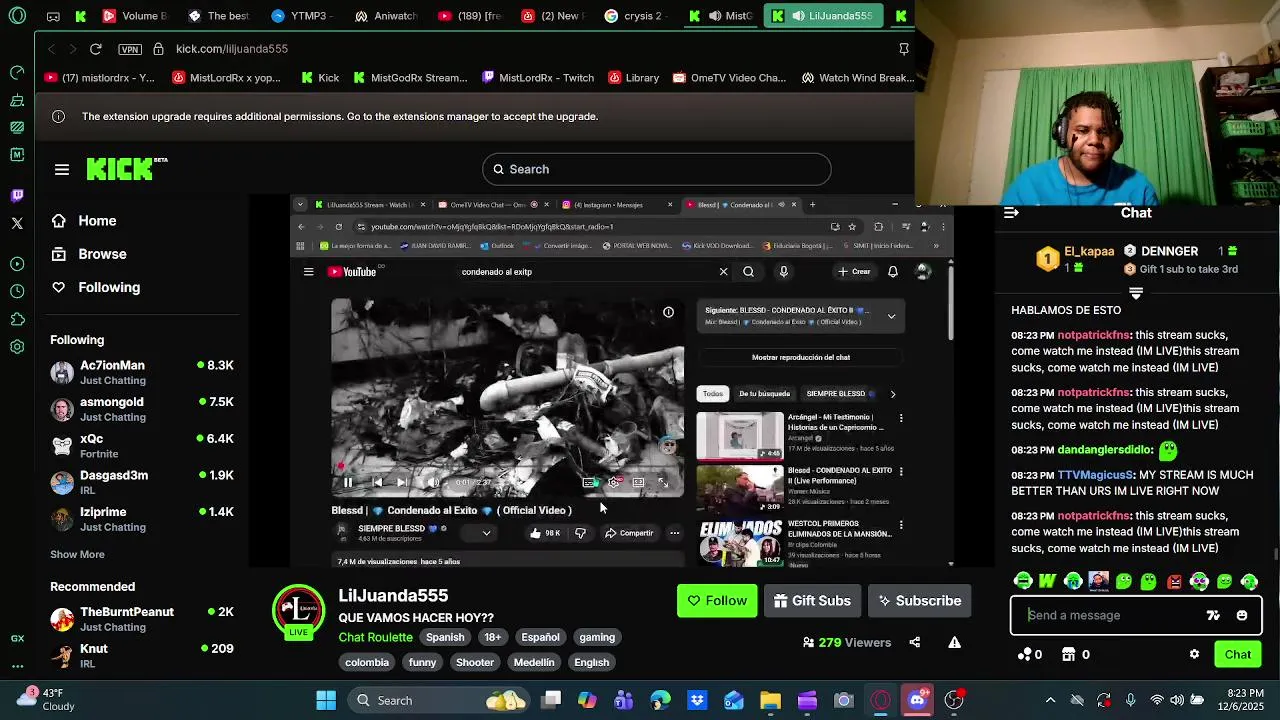The image size is (1280, 720).
Task: Expand the next-video playlist chevron in stream
Action: click(x=891, y=316)
